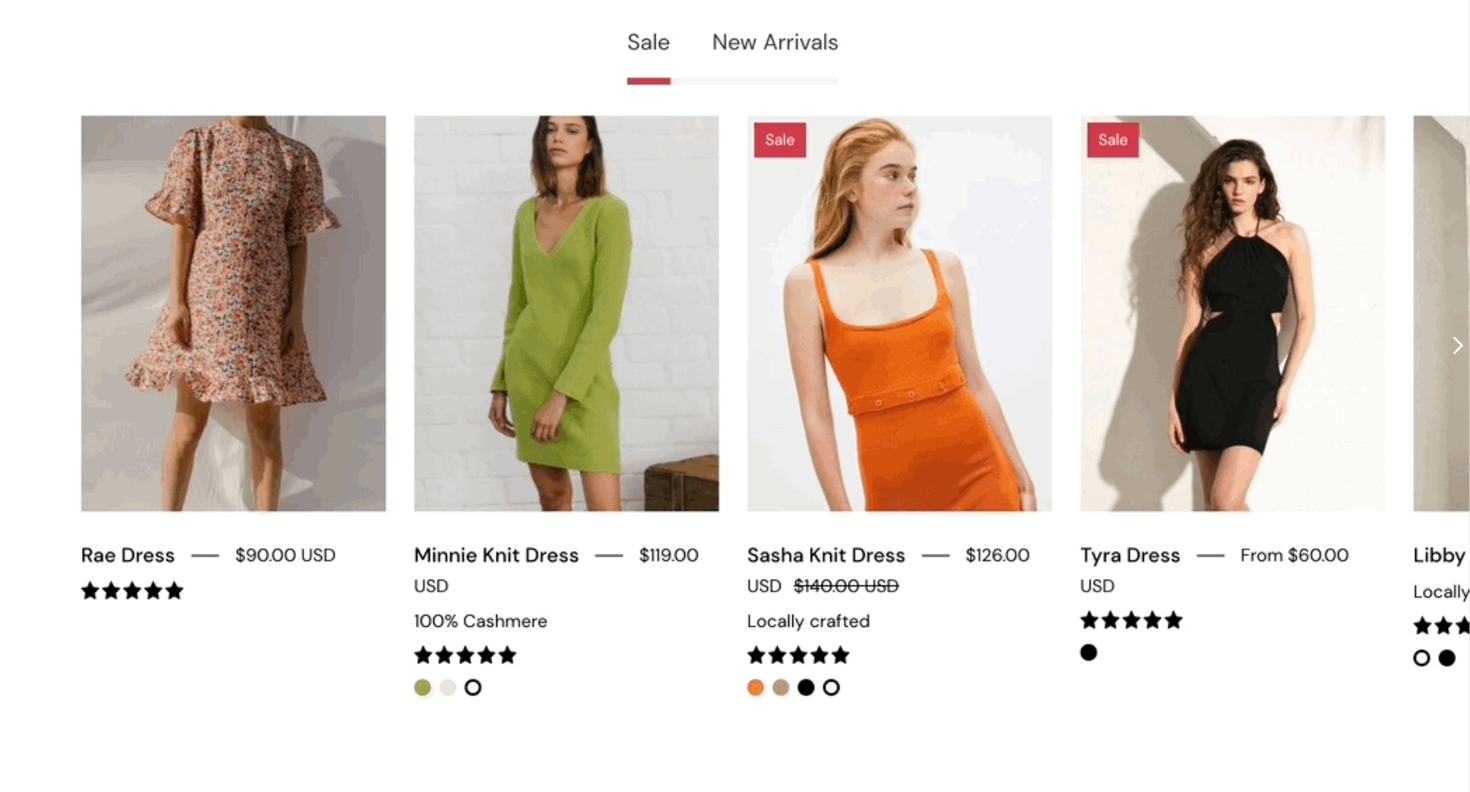1470x792 pixels.
Task: Choose the cream swatch for Minnie Knit Dress
Action: 448,688
